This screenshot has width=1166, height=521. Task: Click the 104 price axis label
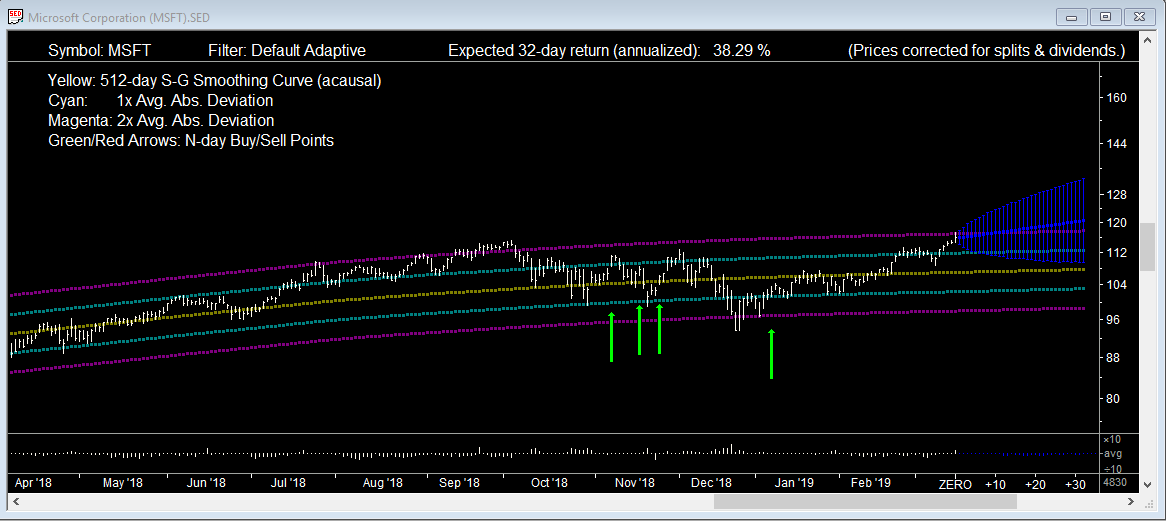(1118, 285)
